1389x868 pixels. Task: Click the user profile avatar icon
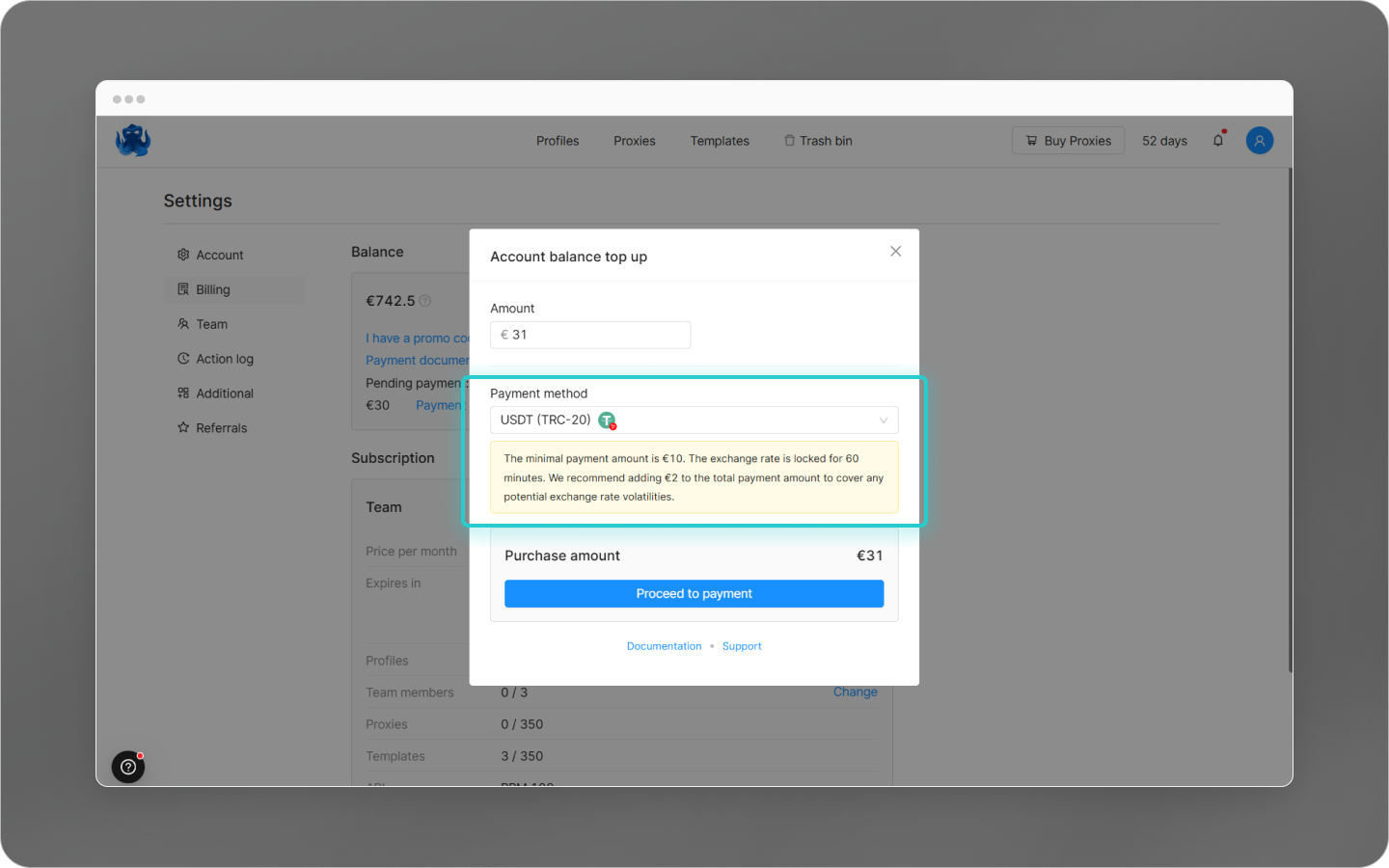tap(1259, 140)
